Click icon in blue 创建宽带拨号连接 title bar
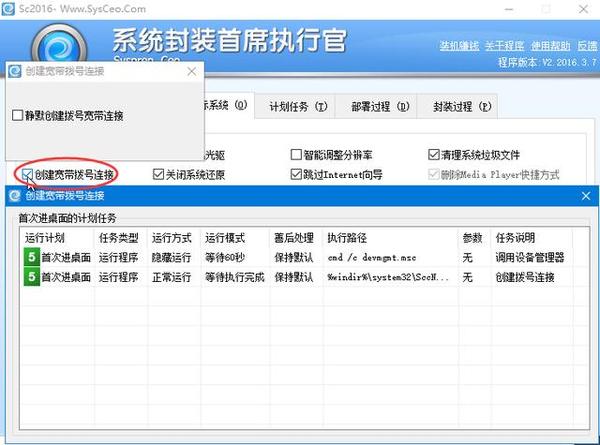This screenshot has height=445, width=600. point(15,196)
